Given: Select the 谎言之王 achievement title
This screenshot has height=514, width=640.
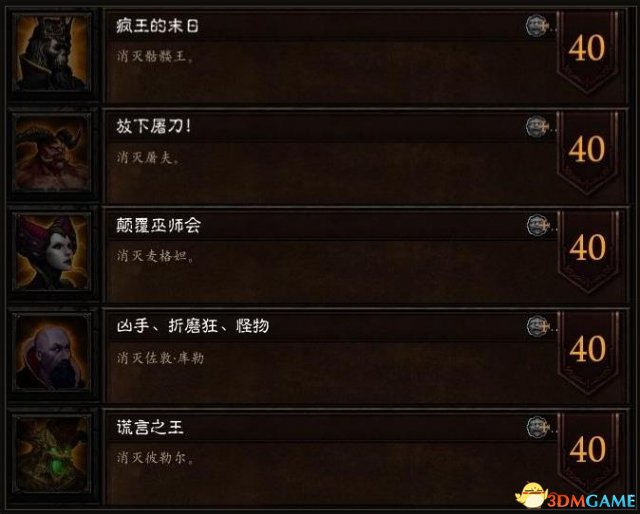Looking at the screenshot, I should click(x=149, y=427).
